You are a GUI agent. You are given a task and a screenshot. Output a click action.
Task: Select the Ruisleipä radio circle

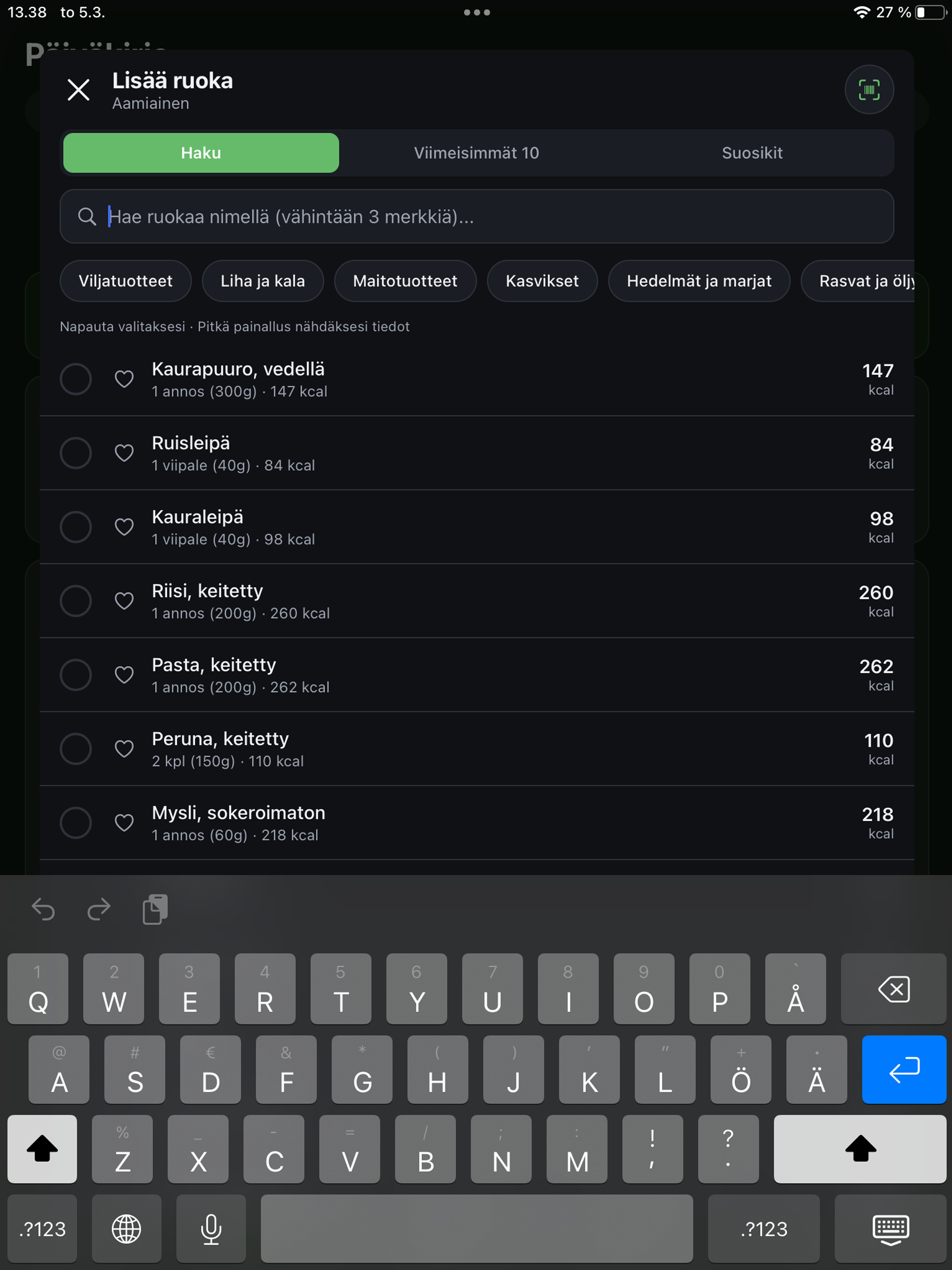point(76,453)
